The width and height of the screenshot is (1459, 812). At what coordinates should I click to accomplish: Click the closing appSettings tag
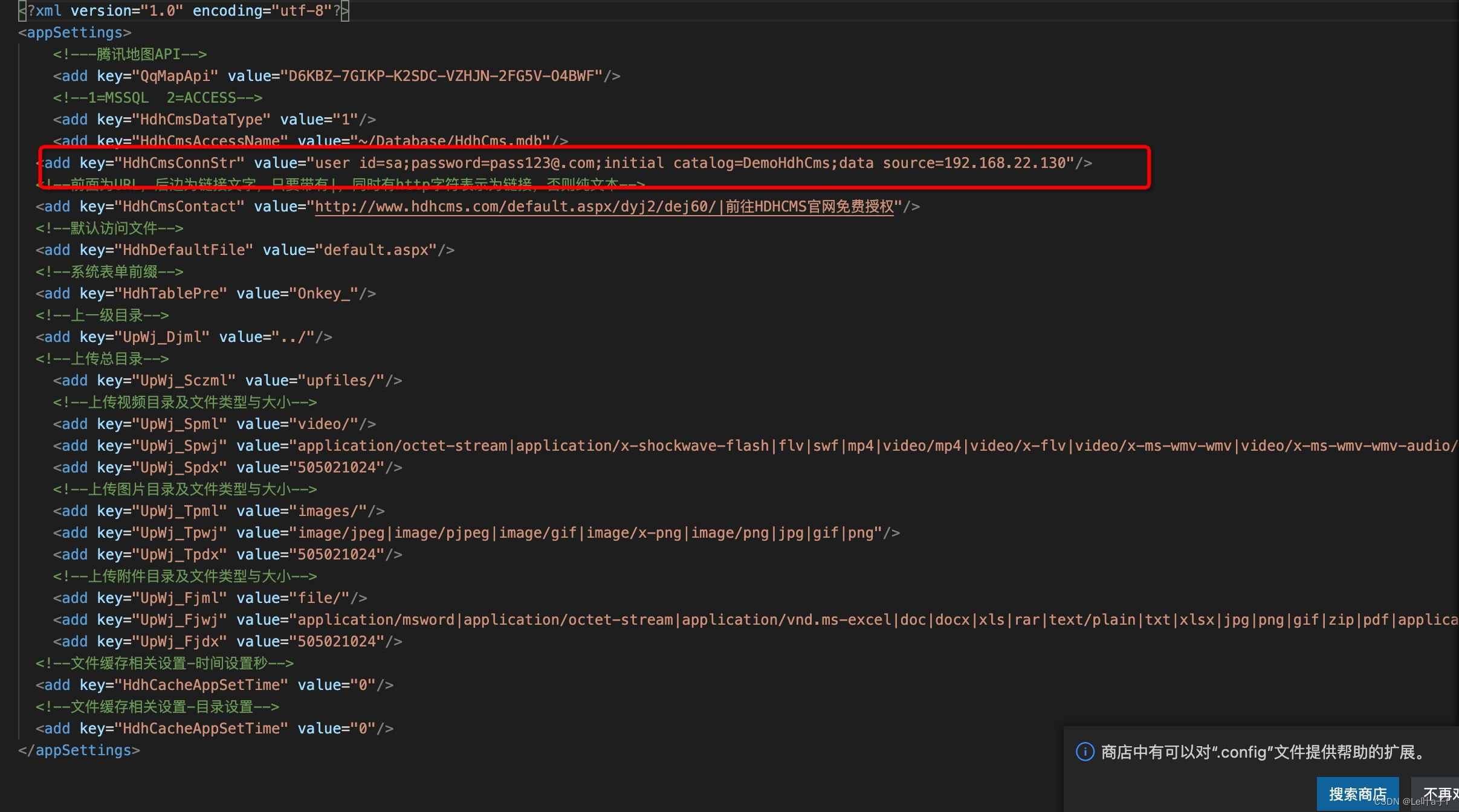(79, 750)
